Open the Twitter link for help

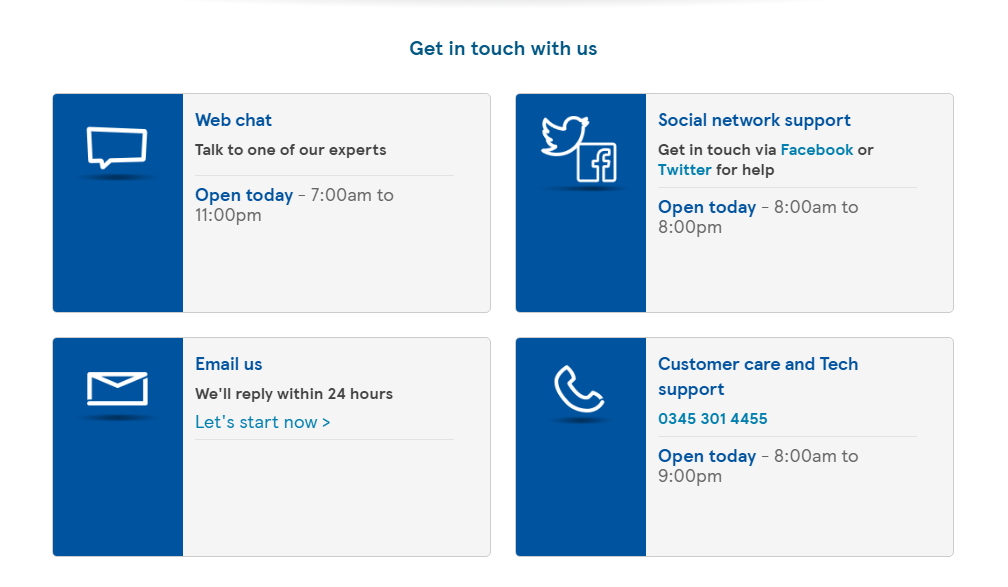coord(685,169)
